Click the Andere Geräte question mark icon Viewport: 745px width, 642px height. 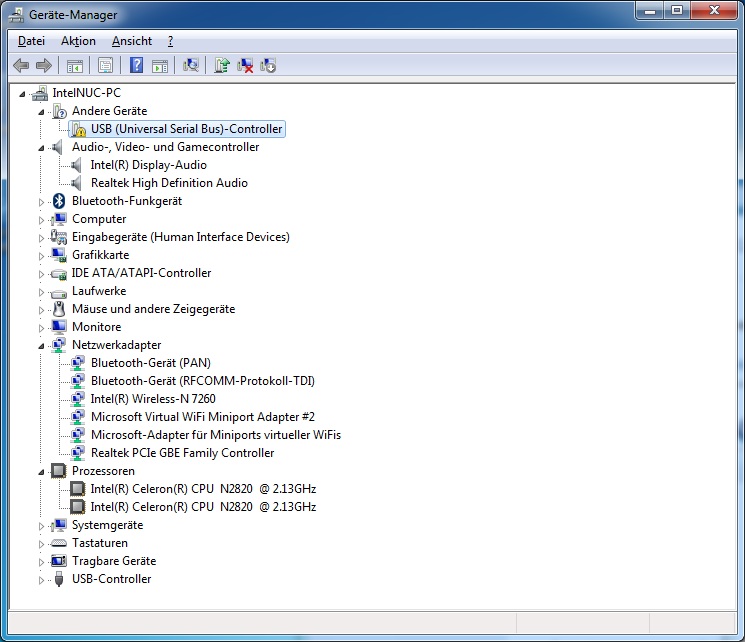click(x=60, y=111)
